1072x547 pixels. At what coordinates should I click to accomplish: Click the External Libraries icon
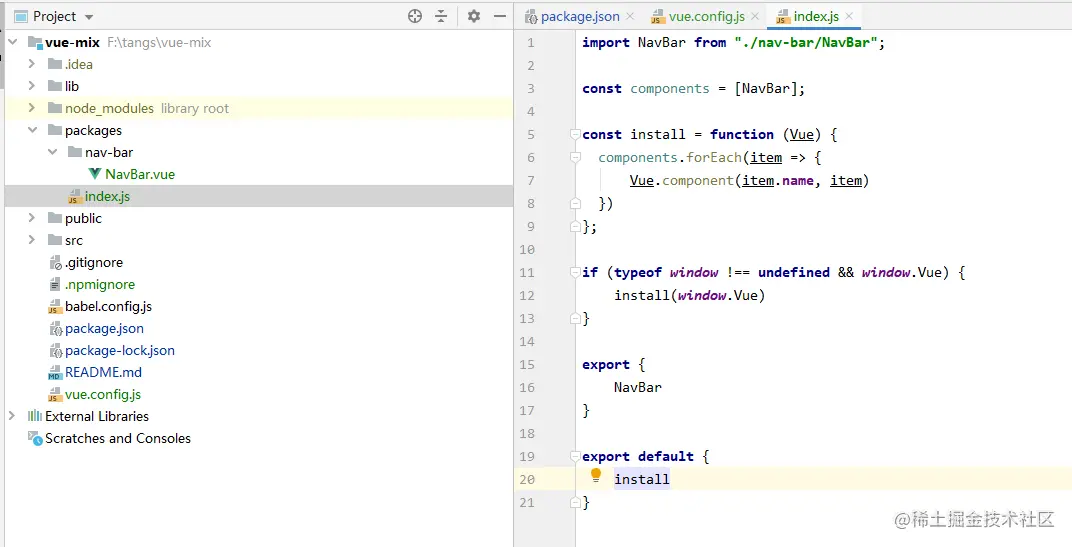(35, 416)
